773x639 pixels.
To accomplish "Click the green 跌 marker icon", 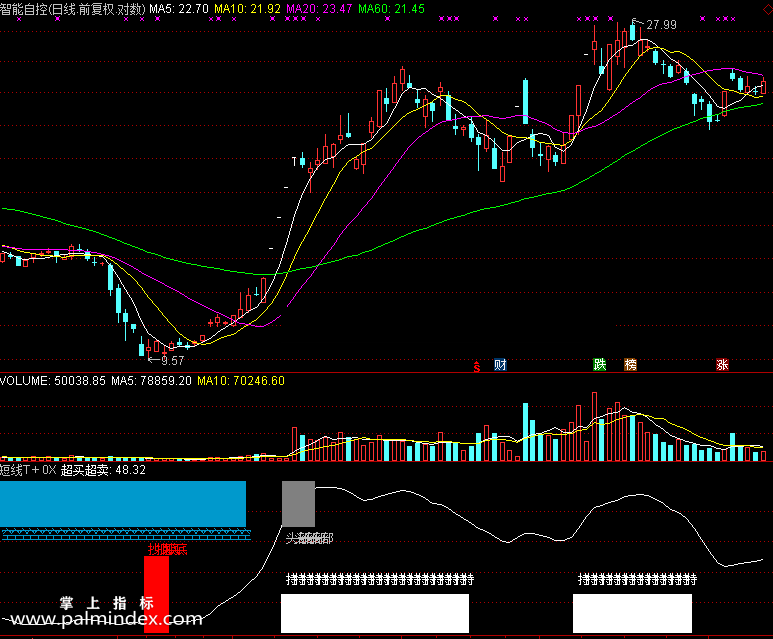I will pyautogui.click(x=599, y=365).
